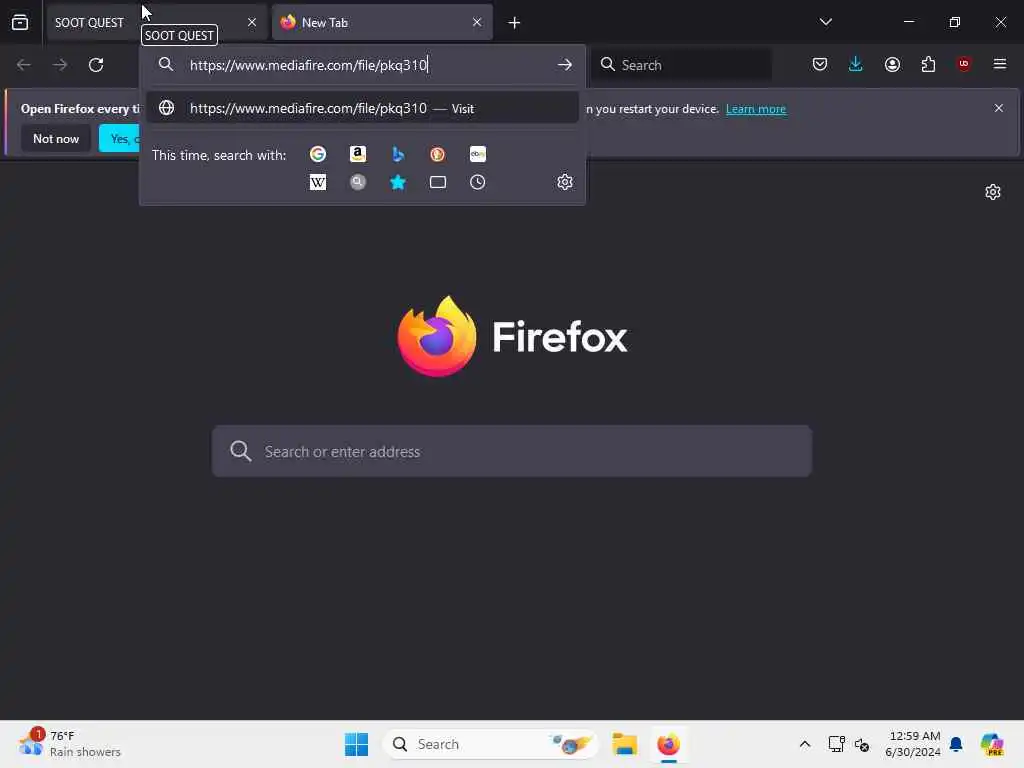Viewport: 1024px width, 768px height.
Task: Show hidden system tray icons
Action: (x=805, y=744)
